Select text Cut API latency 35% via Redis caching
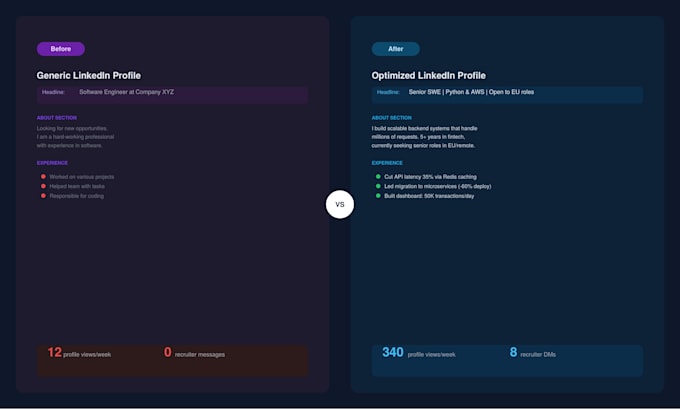 [x=430, y=177]
